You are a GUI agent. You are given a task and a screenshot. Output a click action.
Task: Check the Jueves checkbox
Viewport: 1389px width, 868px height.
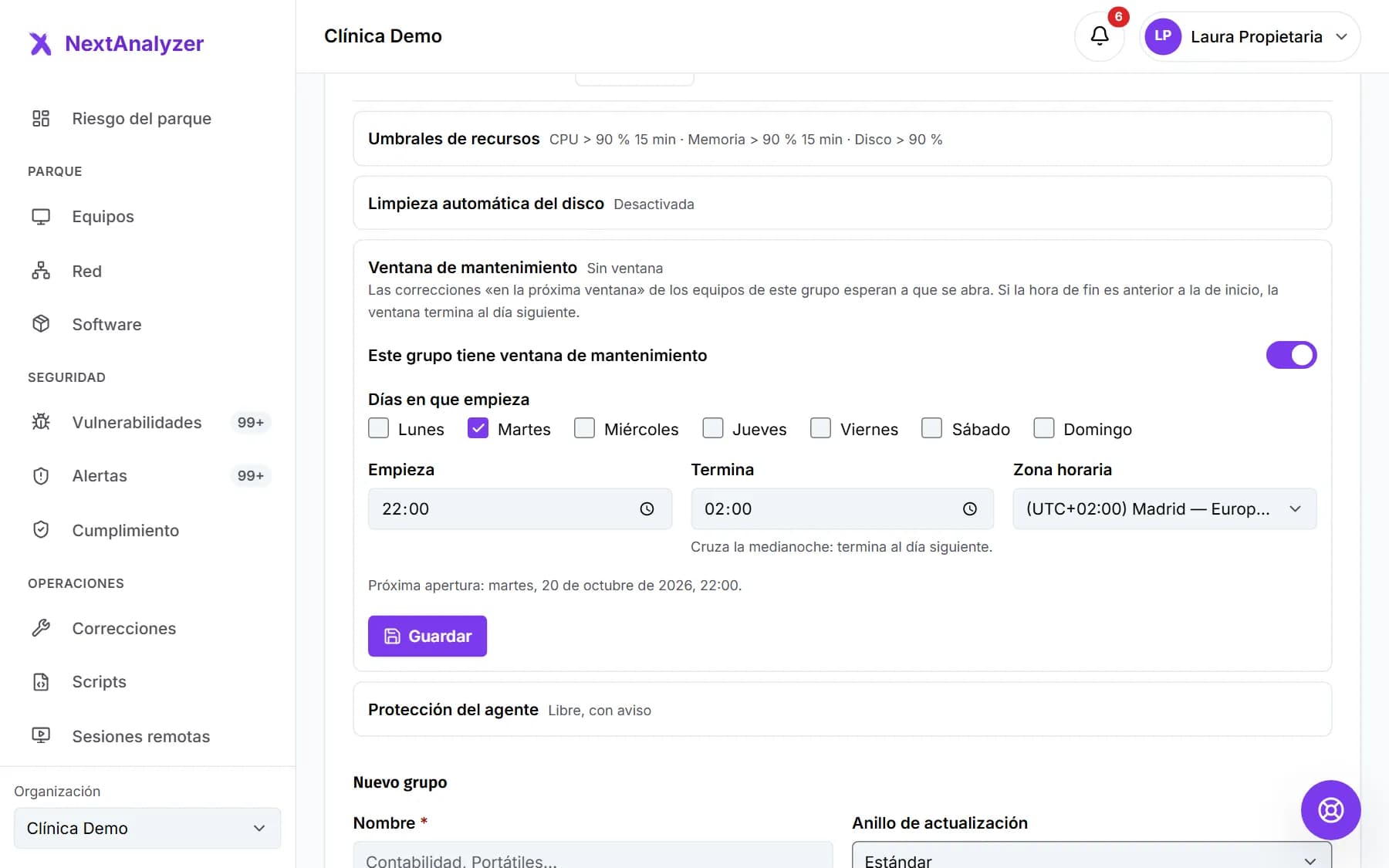click(x=712, y=428)
